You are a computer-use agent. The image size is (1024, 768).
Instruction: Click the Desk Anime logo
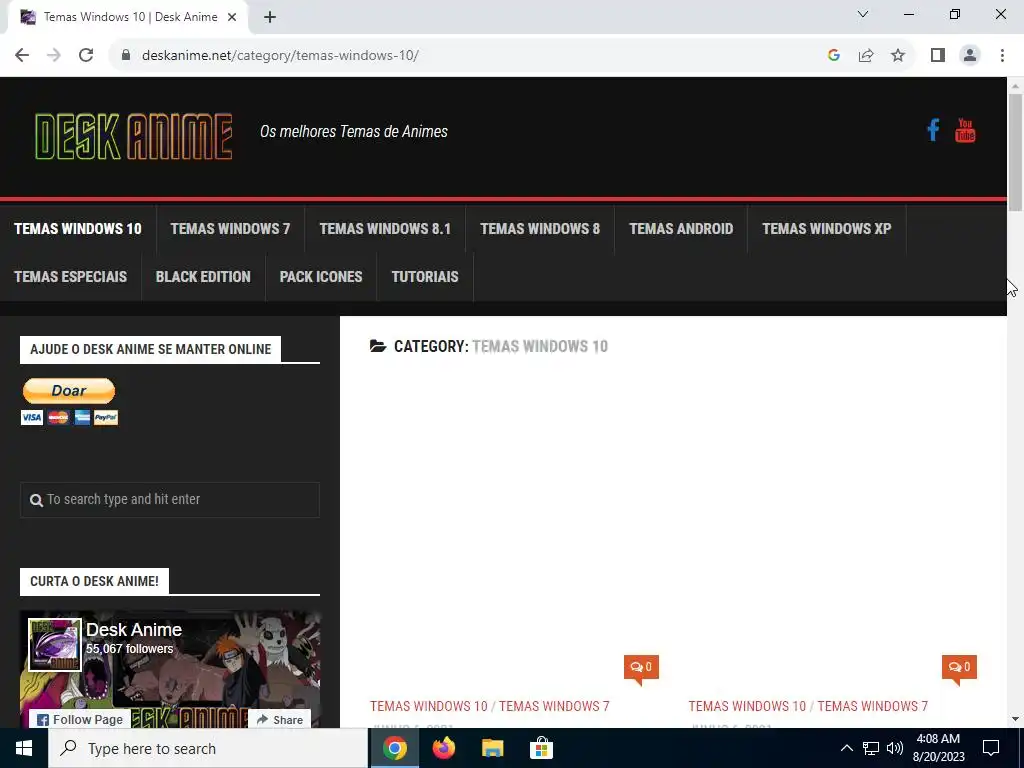[x=134, y=136]
